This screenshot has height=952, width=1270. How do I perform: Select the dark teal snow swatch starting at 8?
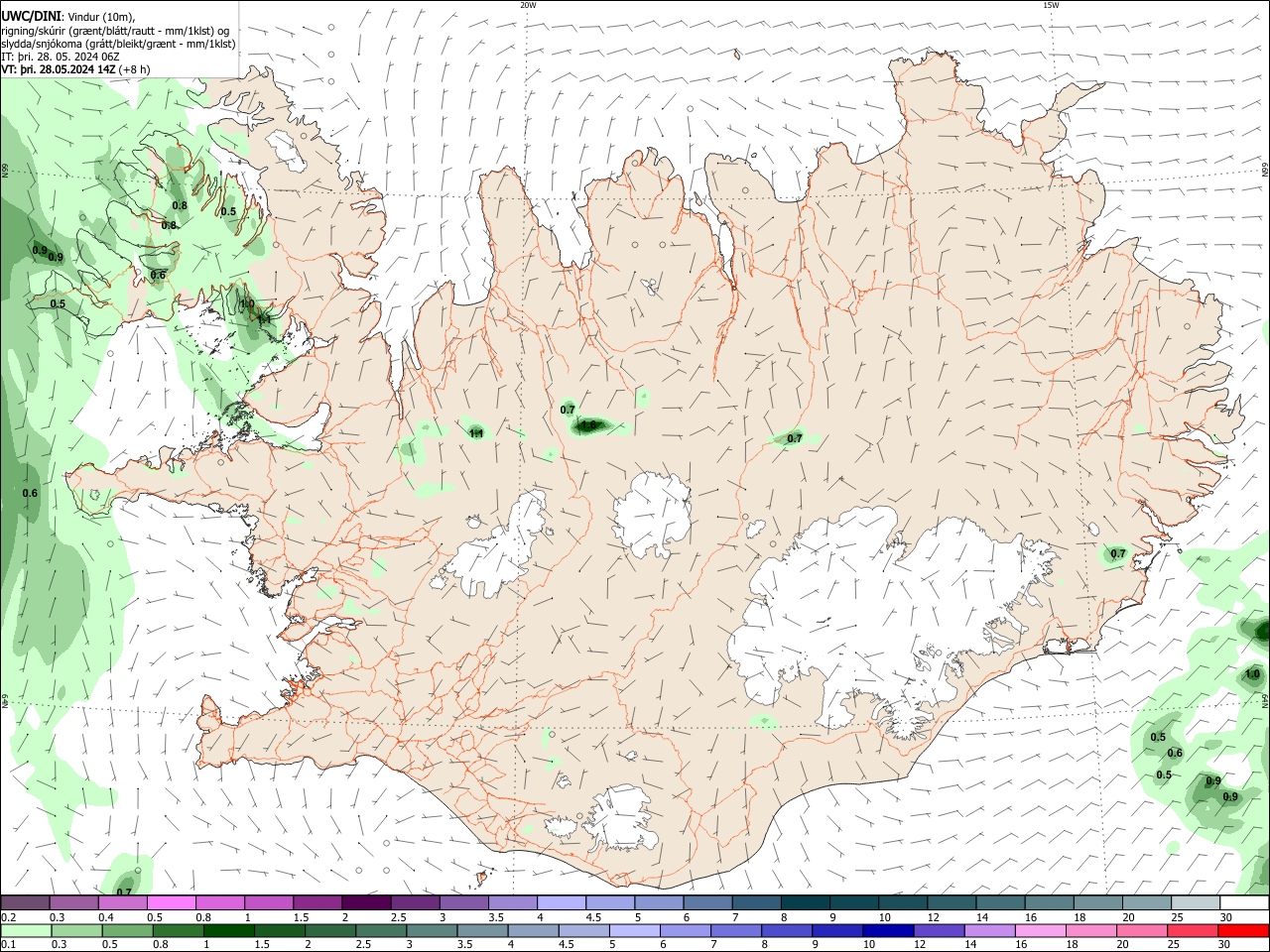coord(805,903)
